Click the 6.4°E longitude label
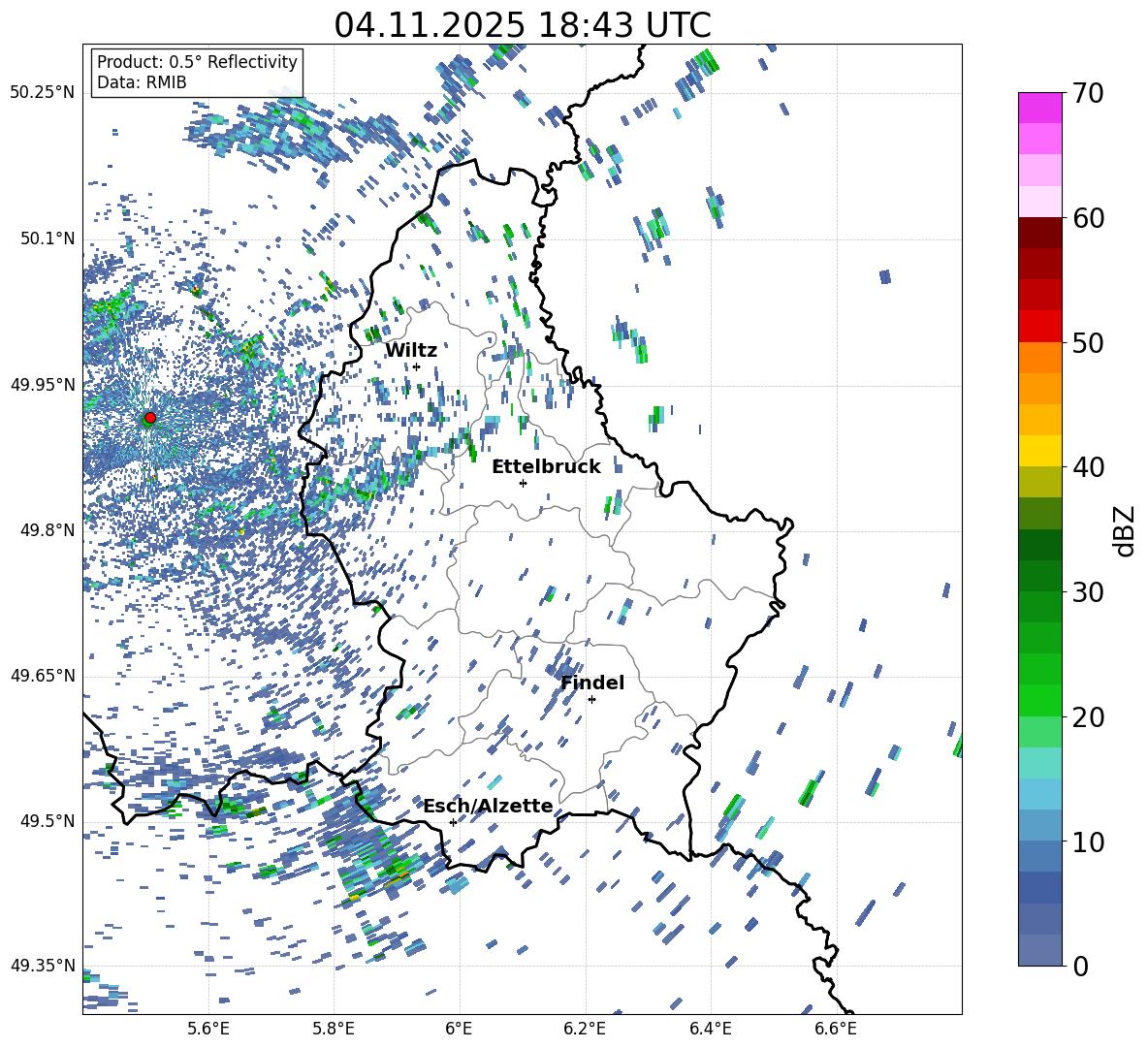 [710, 1029]
